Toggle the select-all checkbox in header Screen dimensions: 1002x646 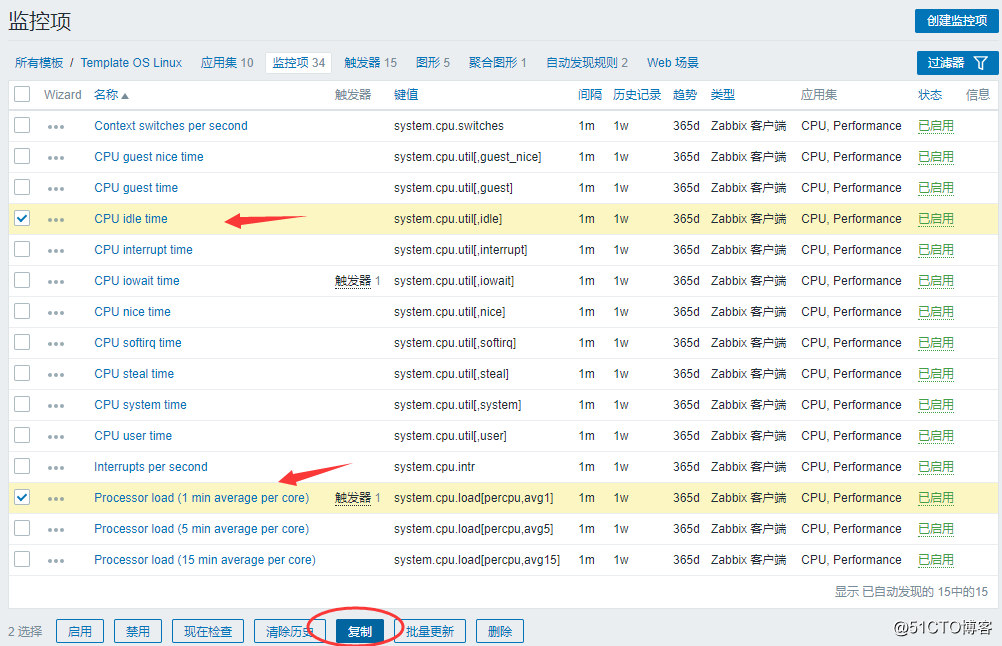click(22, 94)
